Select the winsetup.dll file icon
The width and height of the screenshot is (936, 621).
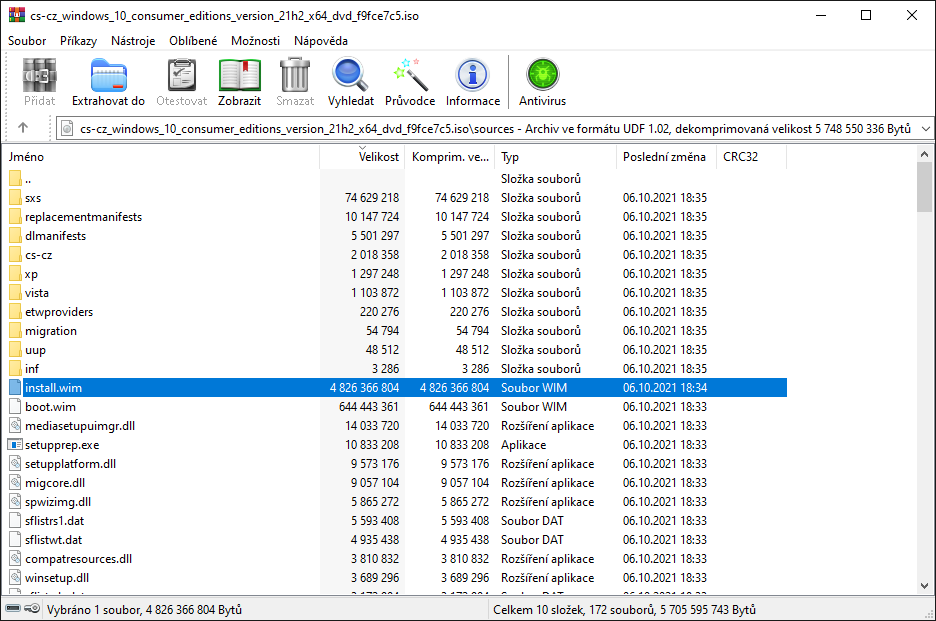point(16,578)
